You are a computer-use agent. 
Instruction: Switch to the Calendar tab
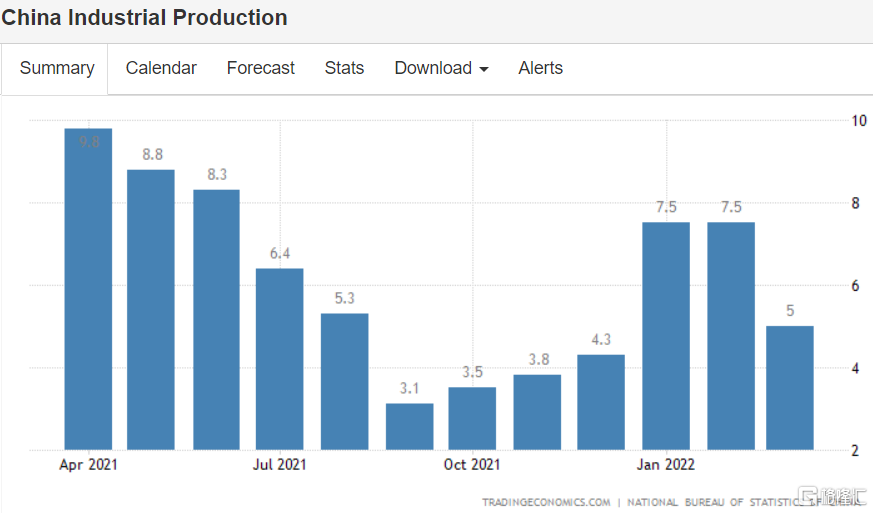161,68
